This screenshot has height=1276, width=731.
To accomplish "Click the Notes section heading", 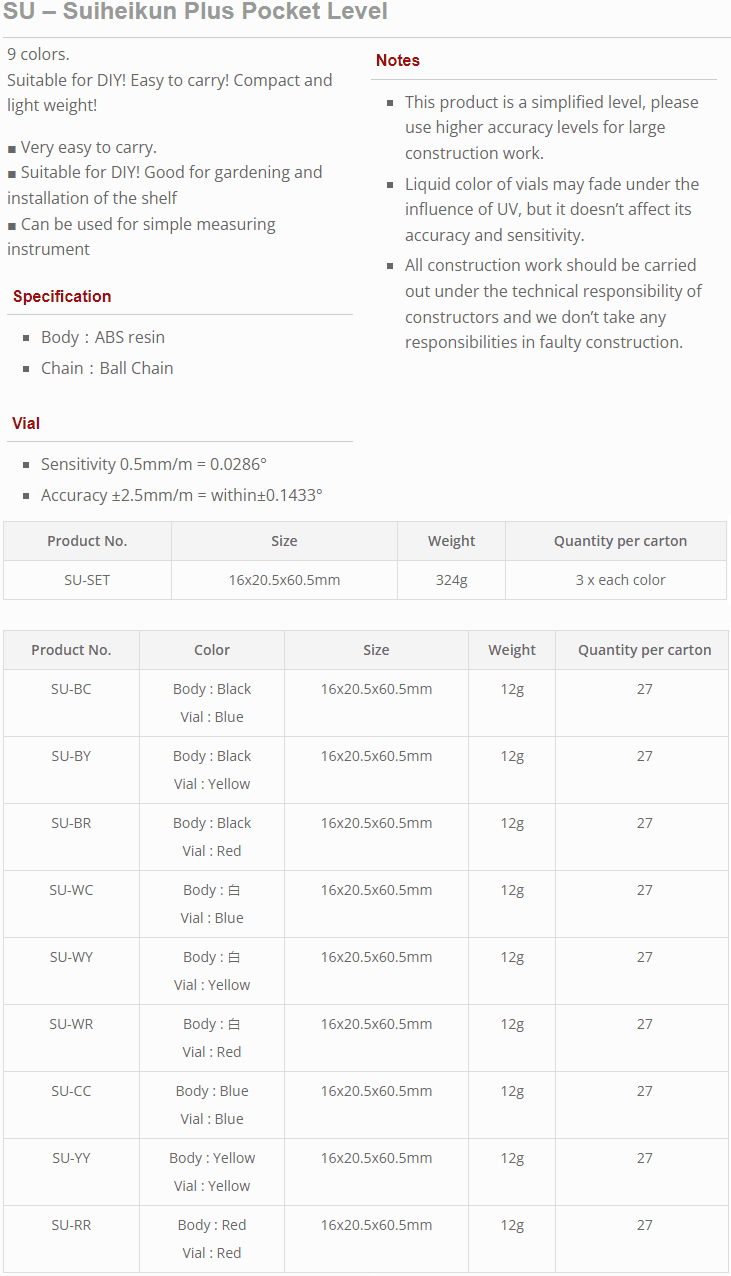I will coord(398,60).
